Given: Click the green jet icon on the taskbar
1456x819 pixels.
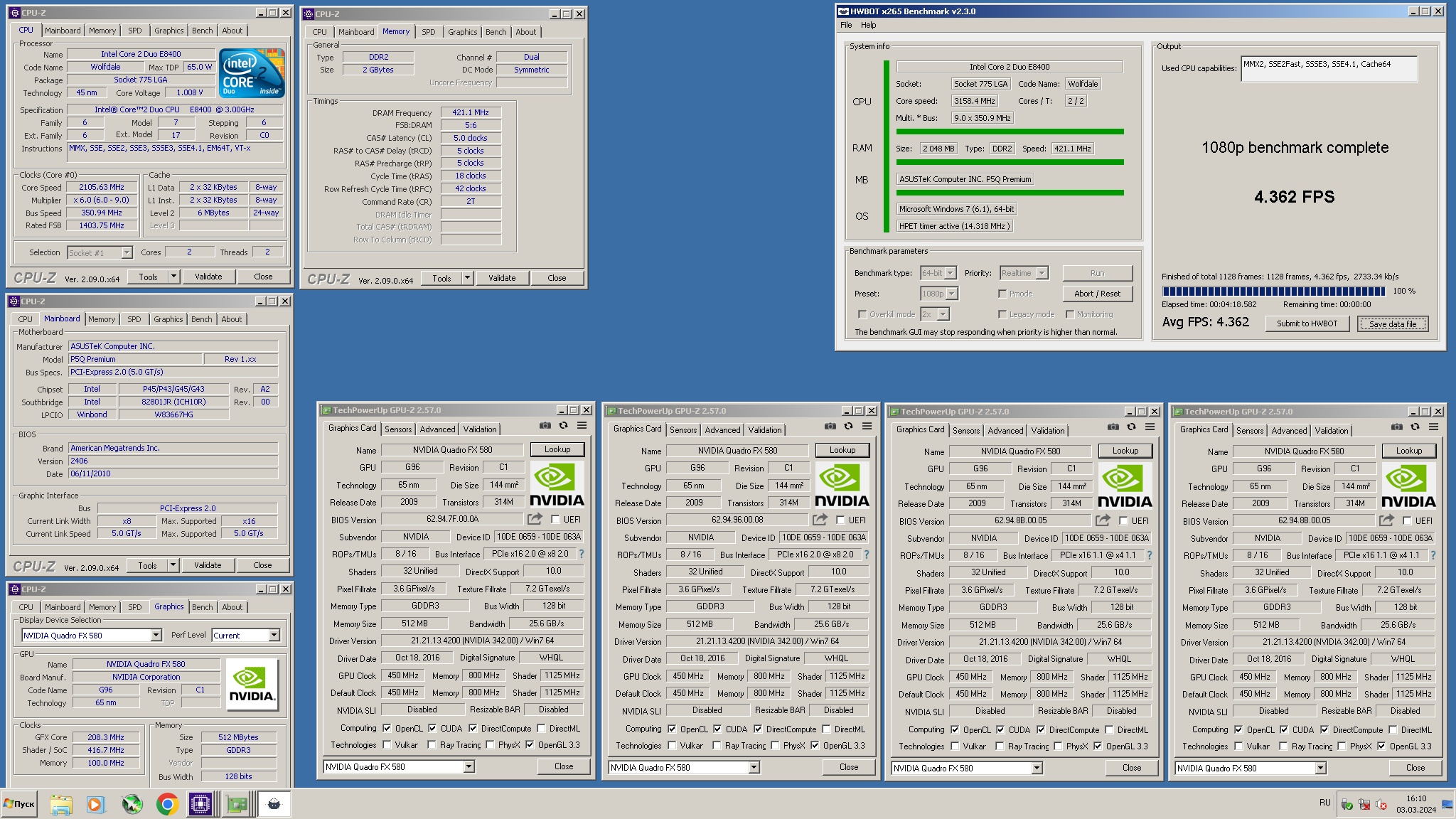Looking at the screenshot, I should (x=132, y=804).
